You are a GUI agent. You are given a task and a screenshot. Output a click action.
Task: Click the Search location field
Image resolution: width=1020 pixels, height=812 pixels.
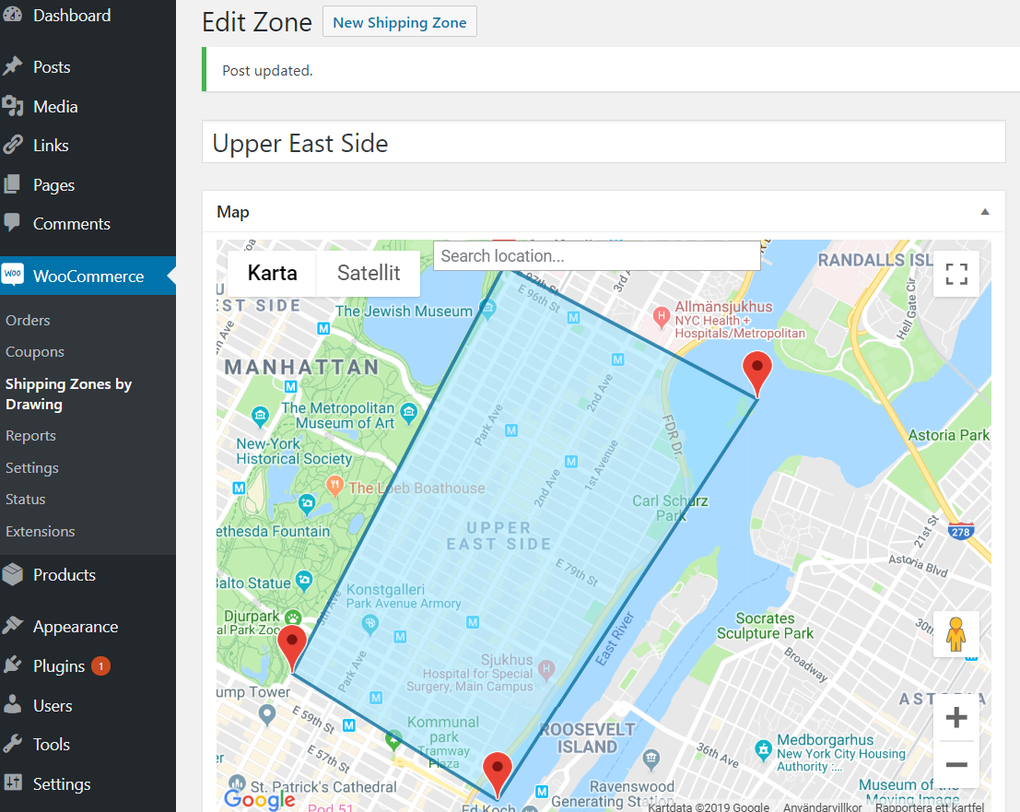596,255
